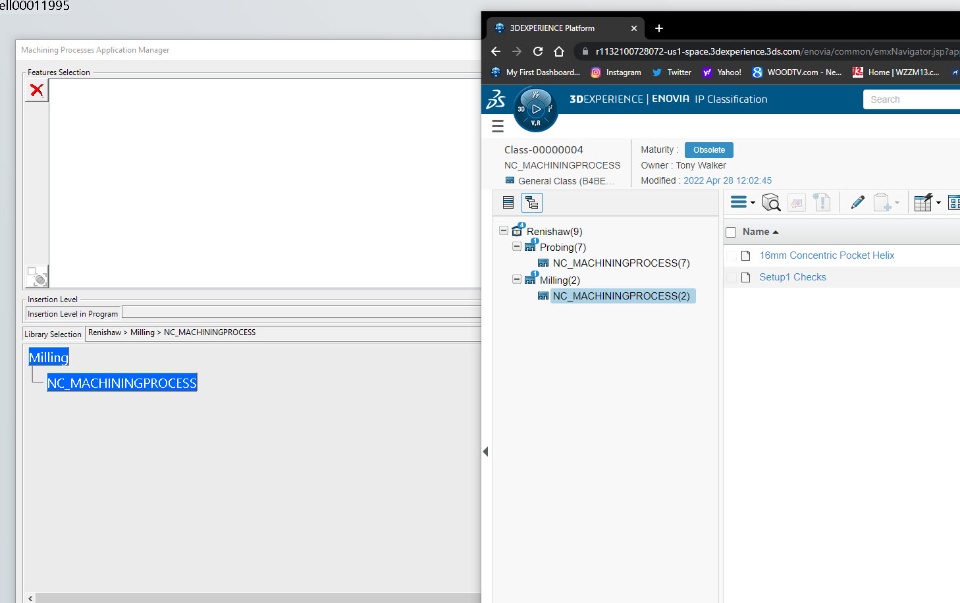Click the Renishaw library icon in tree
This screenshot has height=603, width=960.
click(x=518, y=230)
